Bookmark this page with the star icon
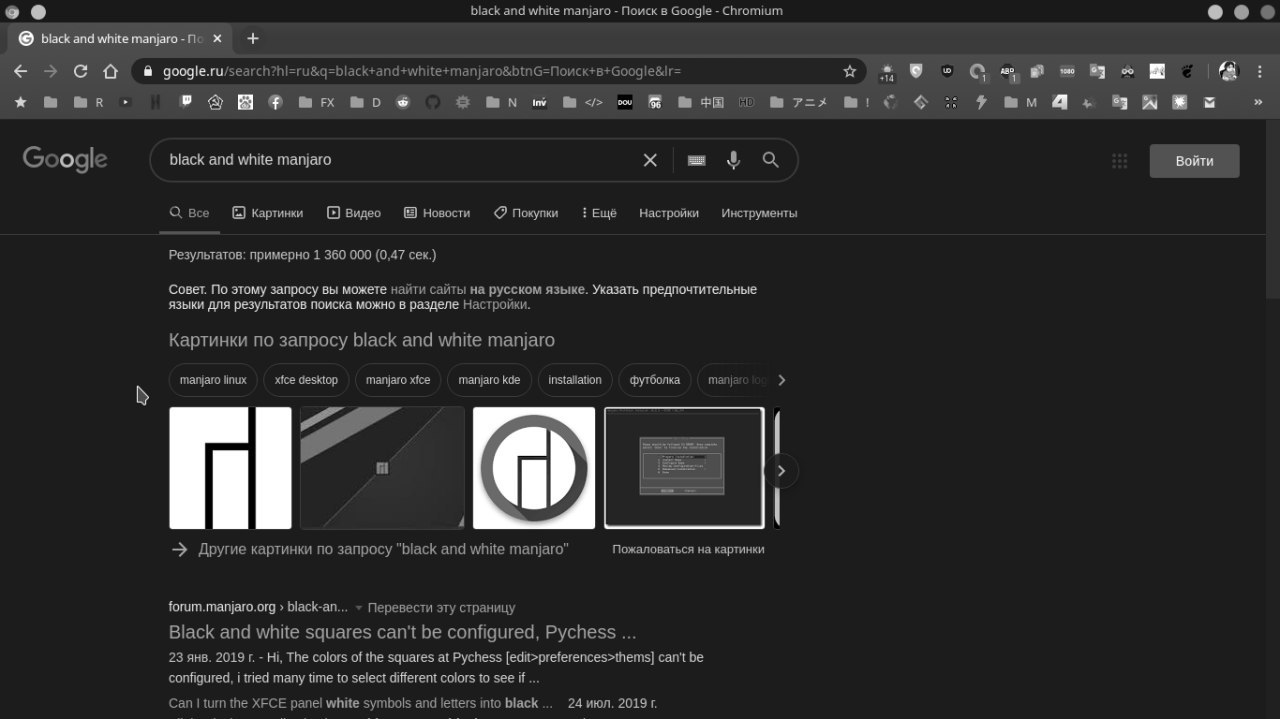 click(x=850, y=71)
